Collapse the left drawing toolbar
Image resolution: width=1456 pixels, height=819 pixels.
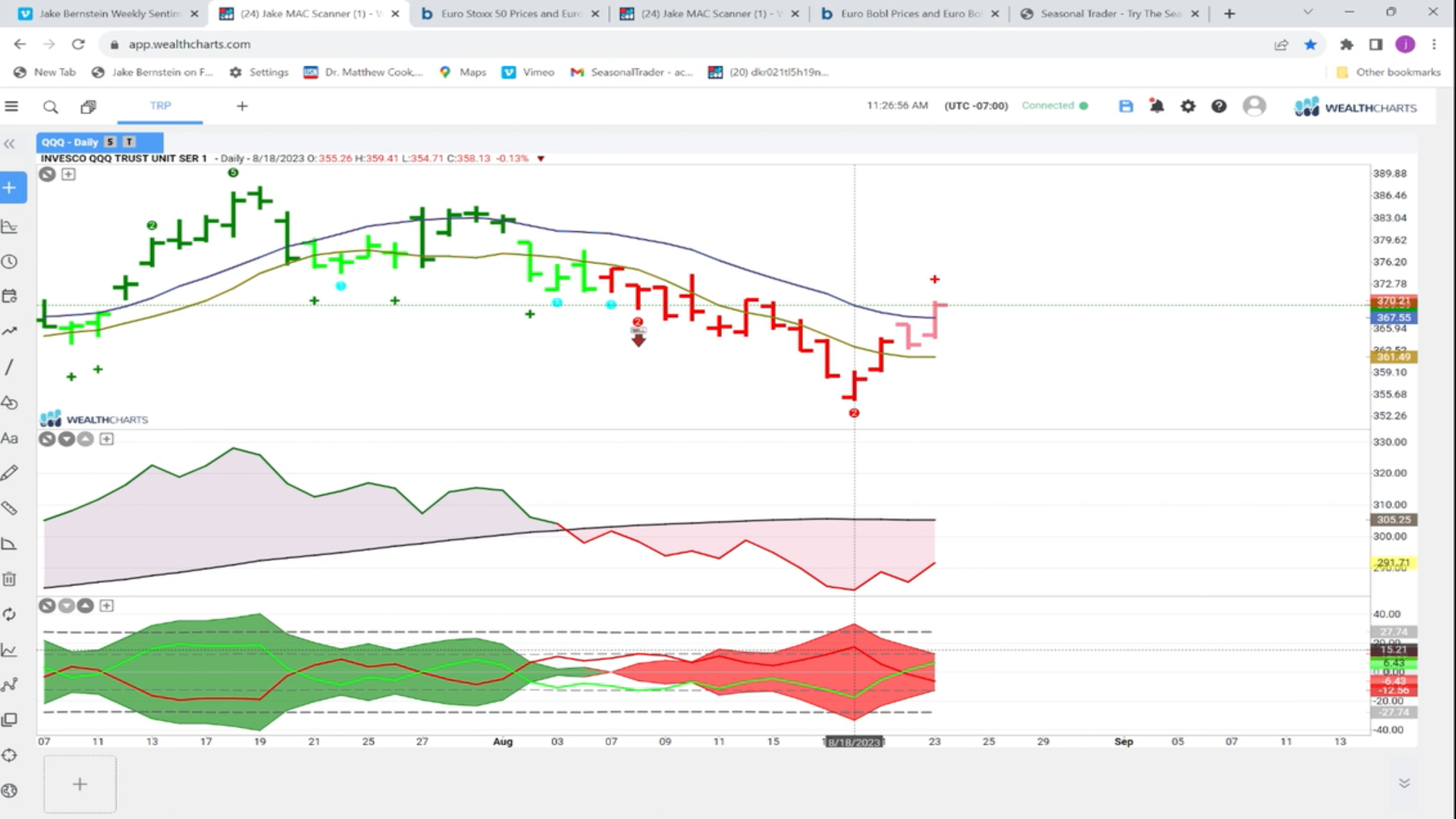tap(9, 144)
